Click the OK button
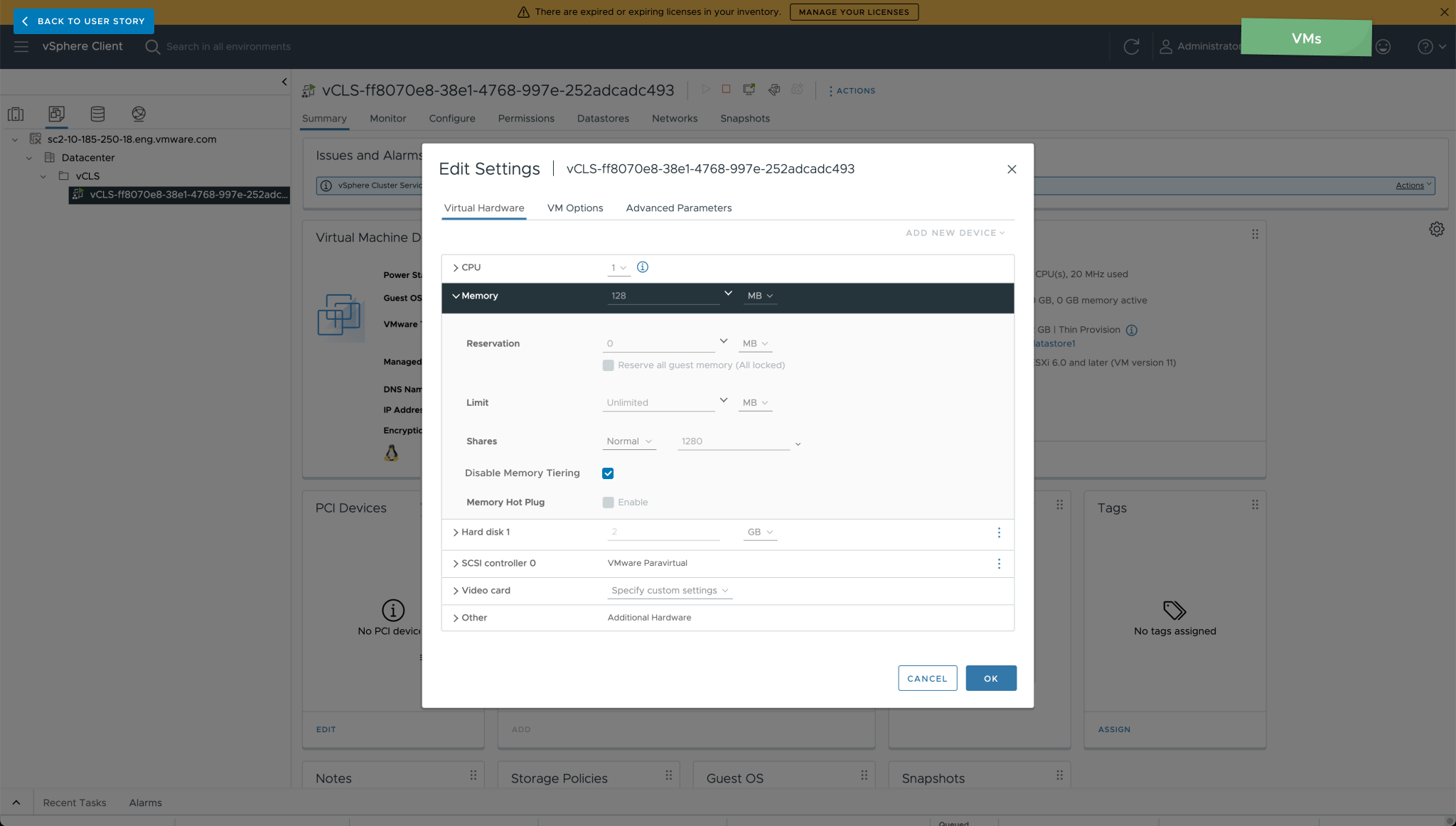Image resolution: width=1456 pixels, height=826 pixels. click(990, 678)
